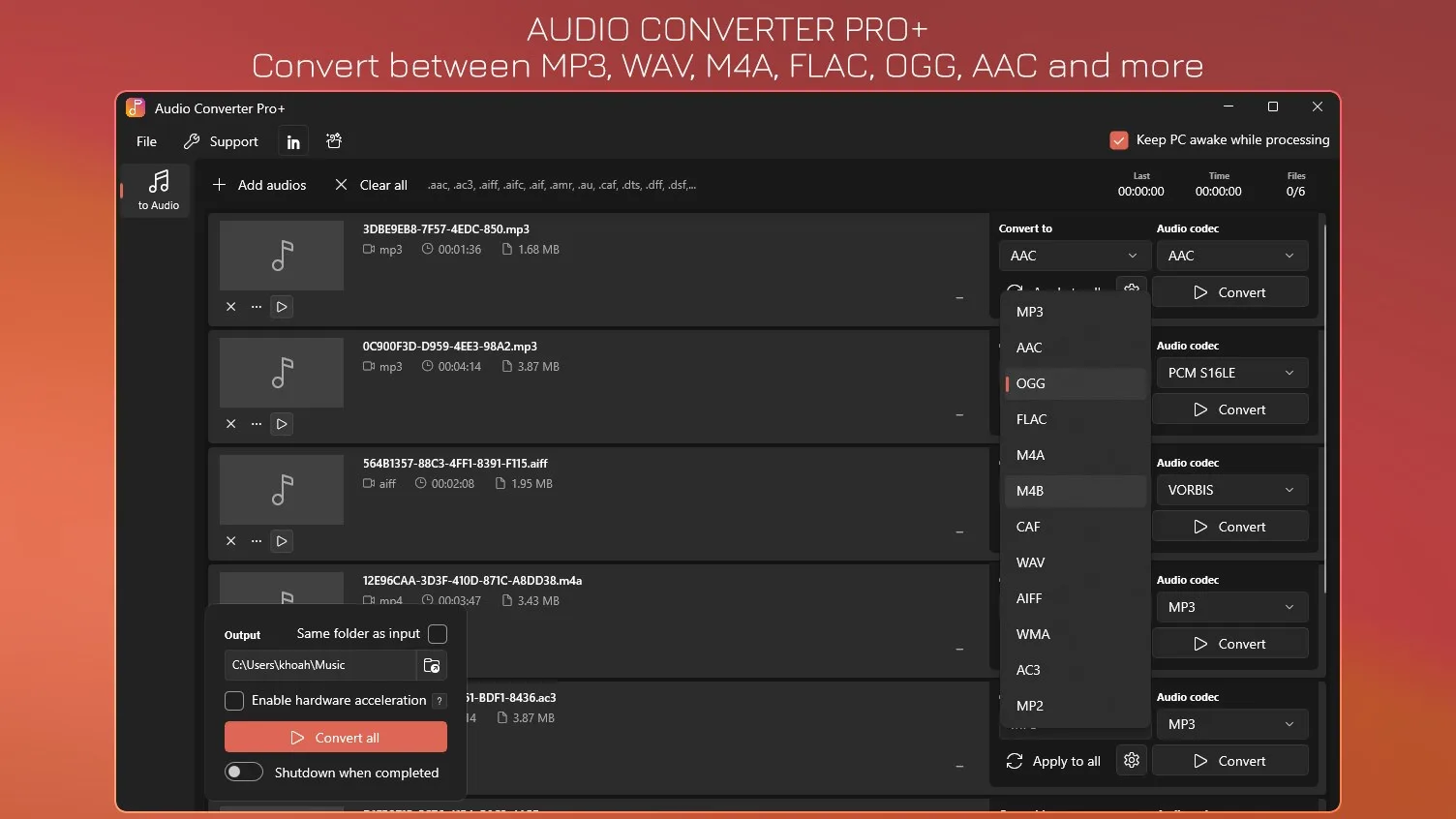Click Convert button beside Apply to all
This screenshot has height=819, width=1456.
pos(1229,761)
